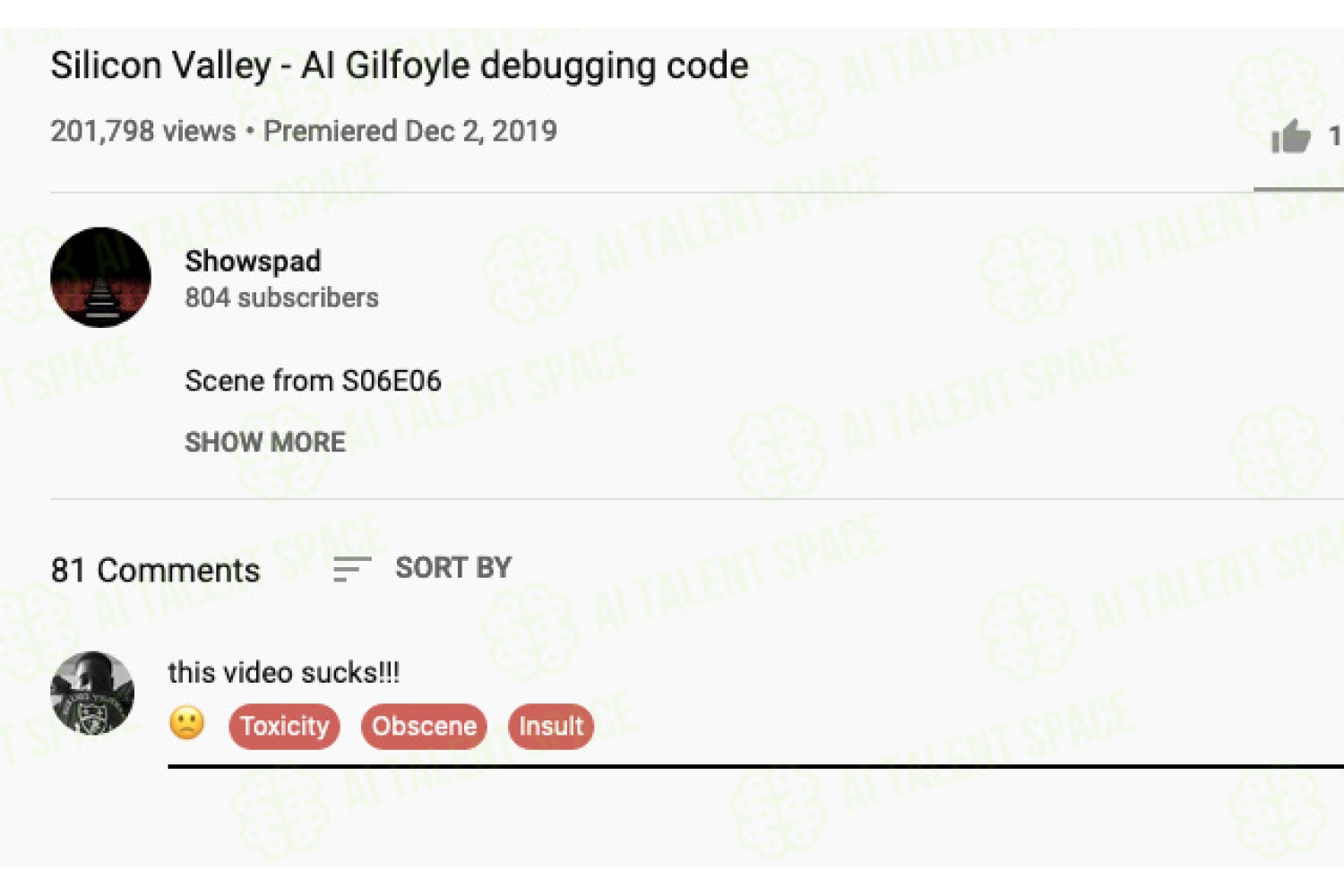Click the like count number

(x=1335, y=136)
